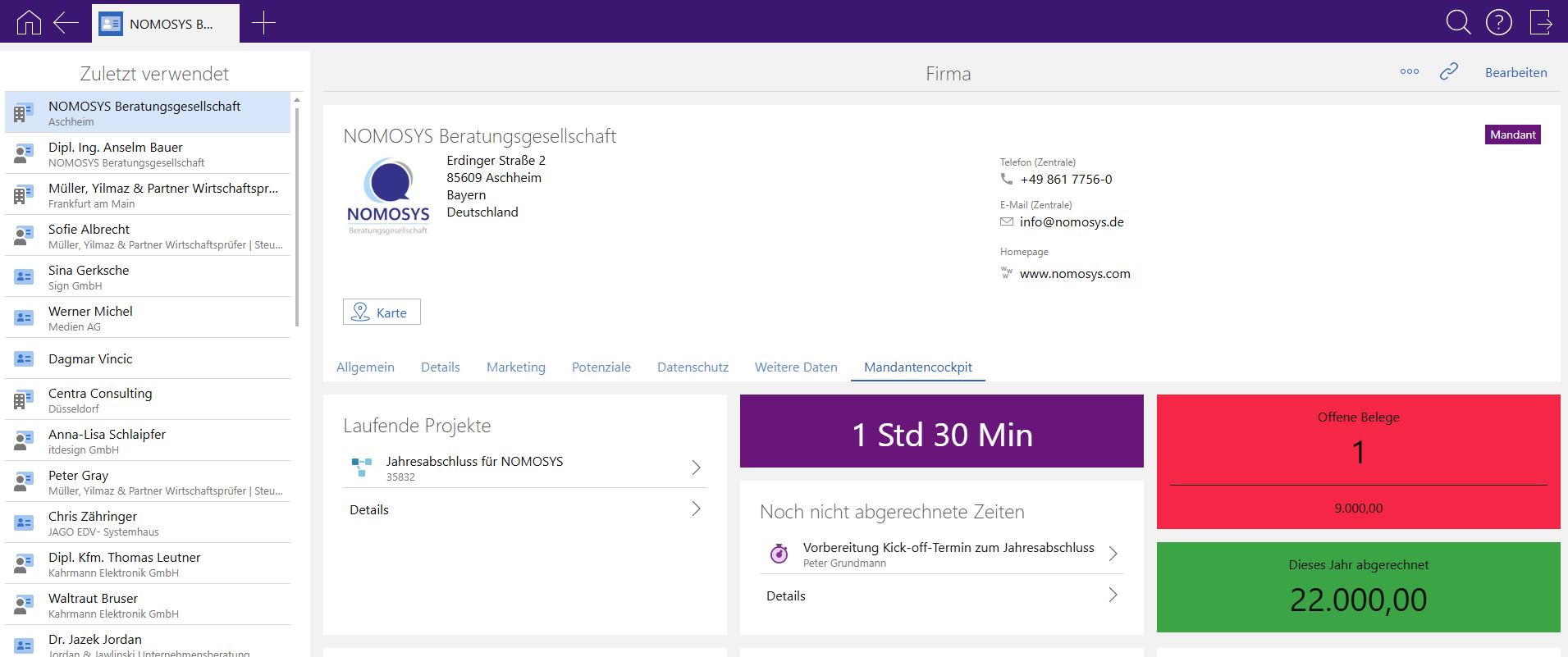The height and width of the screenshot is (657, 1568).
Task: Click the building icon of Centra Consulting
Action: point(24,399)
